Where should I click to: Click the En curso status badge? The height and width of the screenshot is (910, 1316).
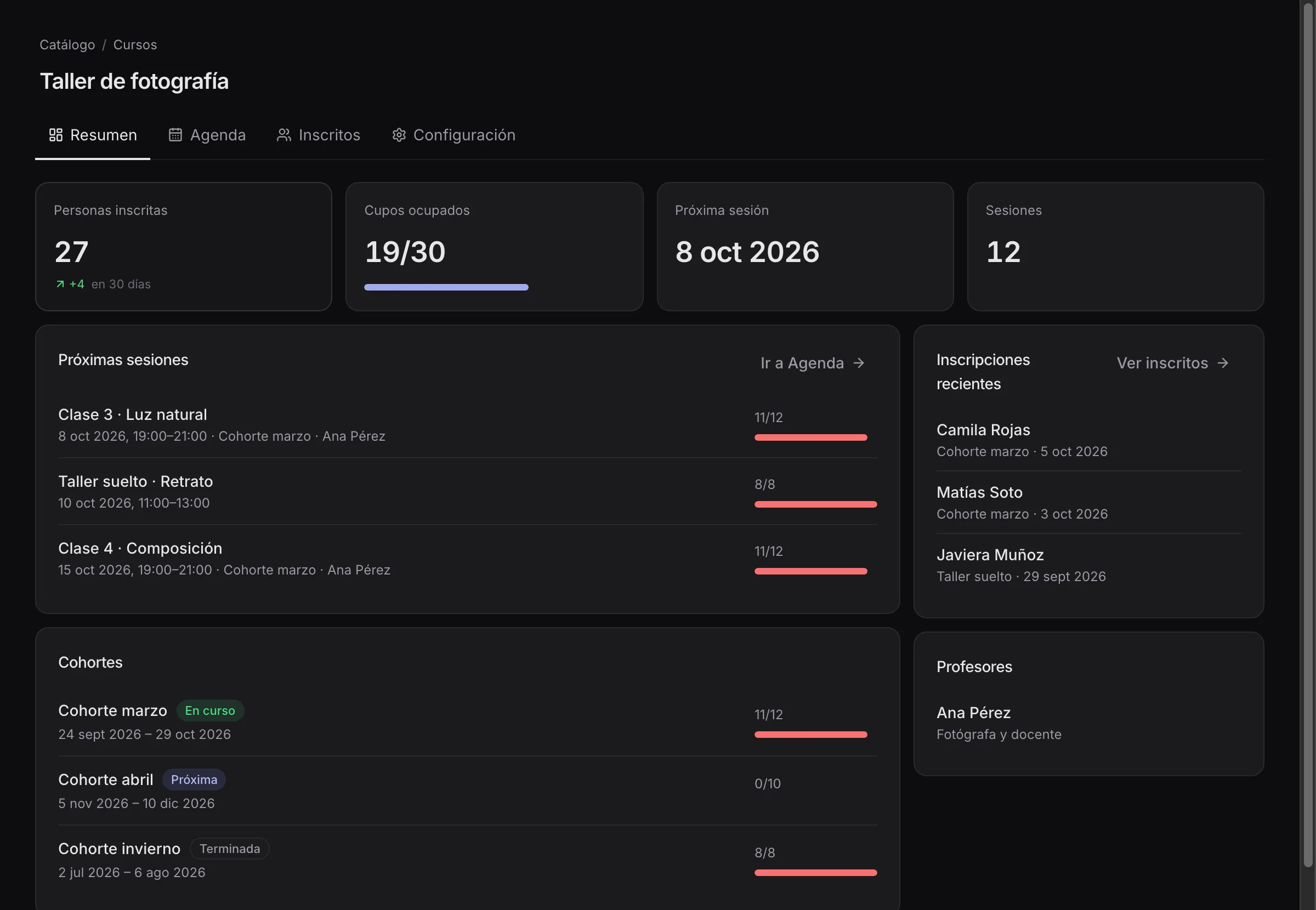211,711
